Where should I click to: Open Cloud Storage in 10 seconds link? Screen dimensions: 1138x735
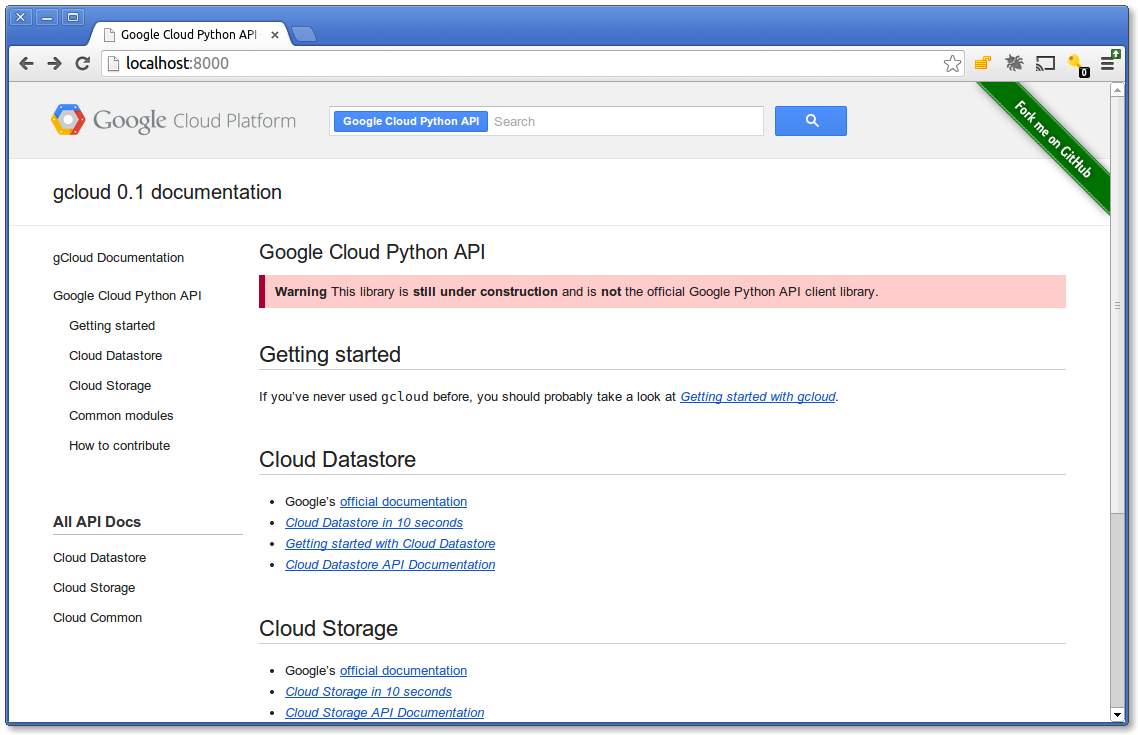368,691
